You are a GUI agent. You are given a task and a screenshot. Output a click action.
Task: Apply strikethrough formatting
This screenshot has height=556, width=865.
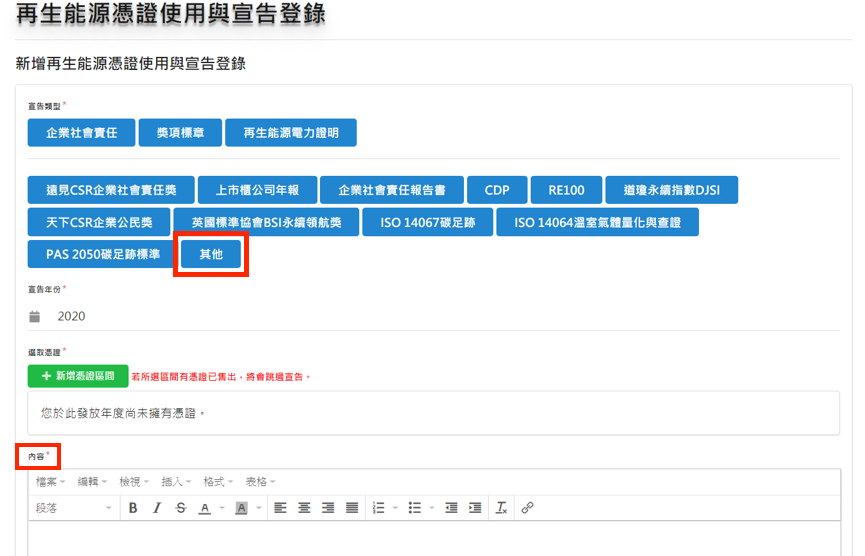(181, 508)
